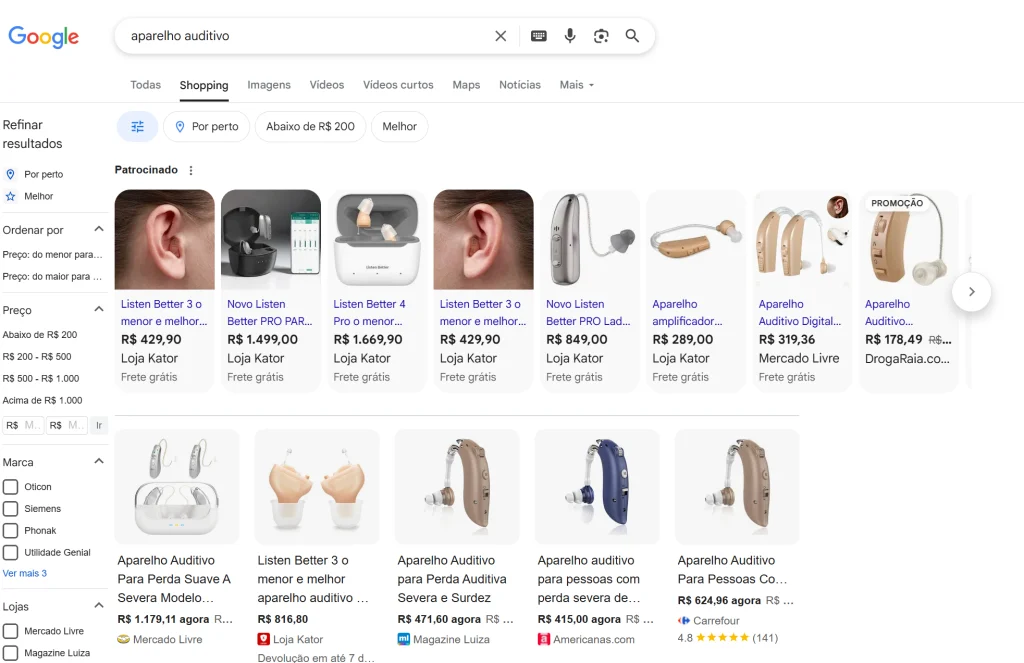1024x663 pixels.
Task: Check the Magazine Luiza store checkbox
Action: tap(10, 653)
